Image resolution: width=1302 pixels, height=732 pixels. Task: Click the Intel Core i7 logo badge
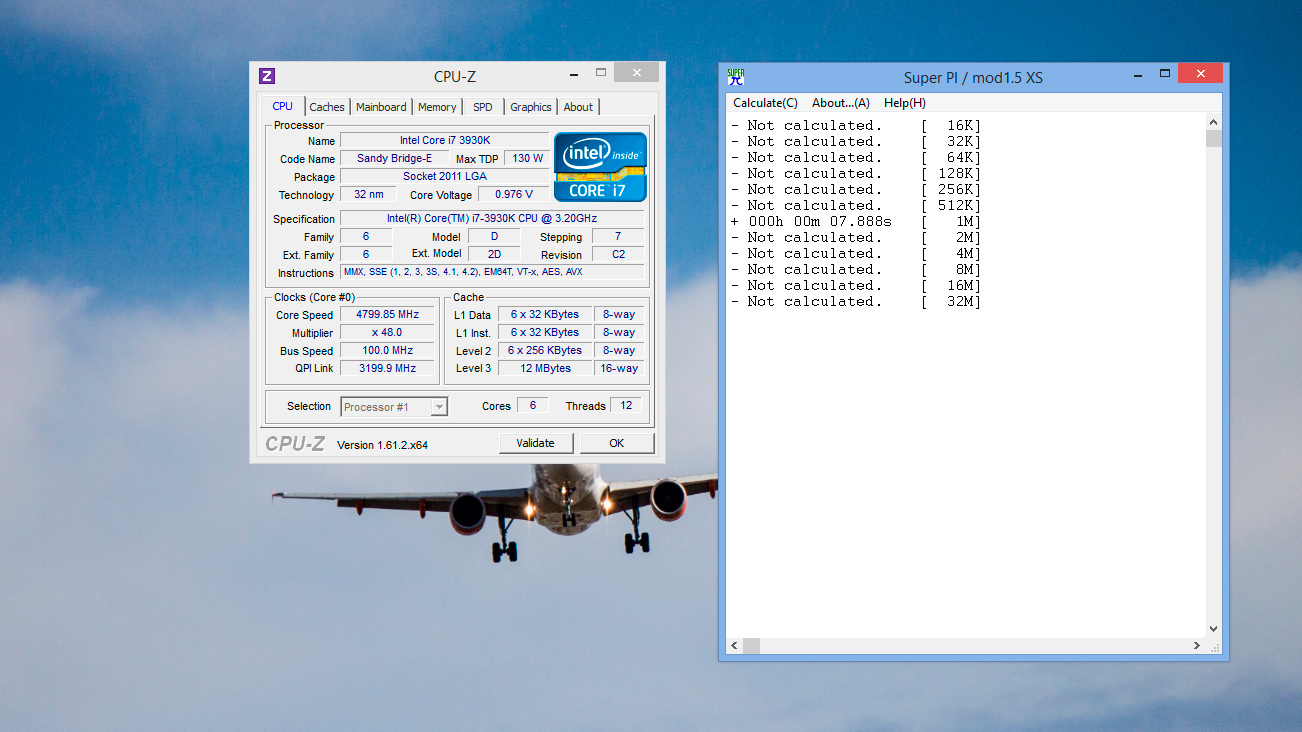coord(600,167)
